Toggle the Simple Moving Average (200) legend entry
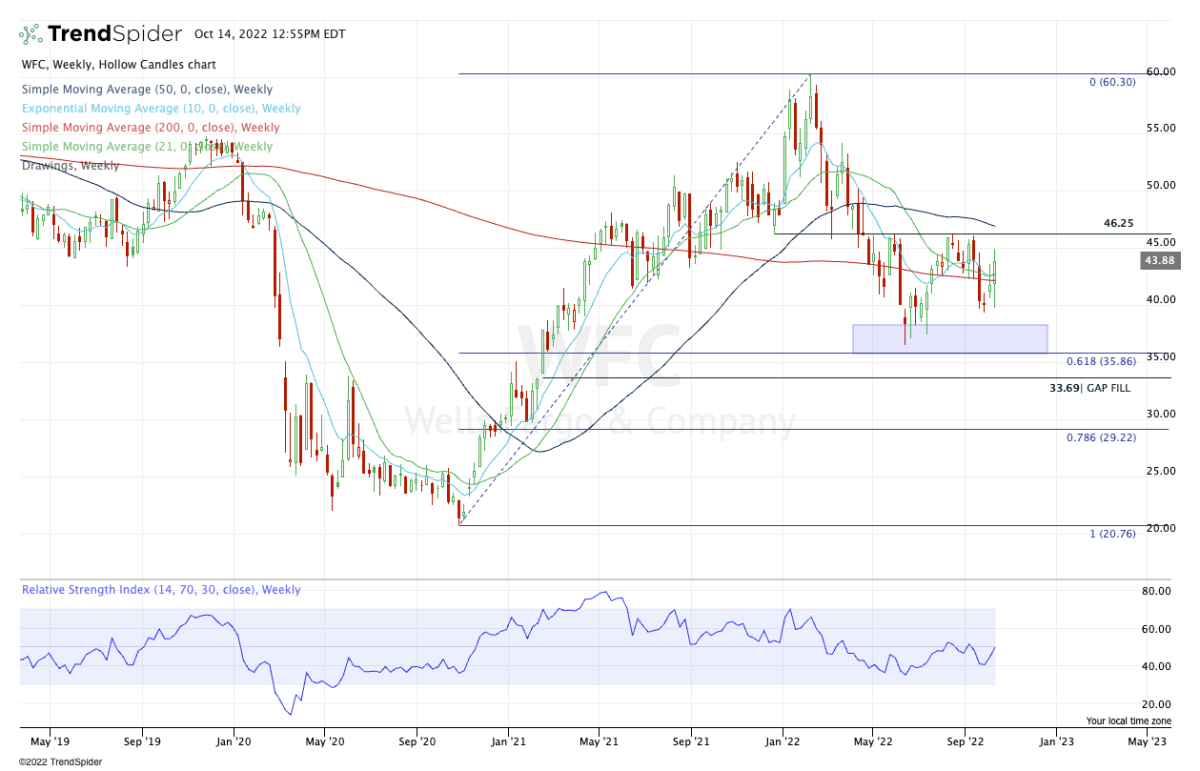Image resolution: width=1200 pixels, height=771 pixels. [150, 128]
